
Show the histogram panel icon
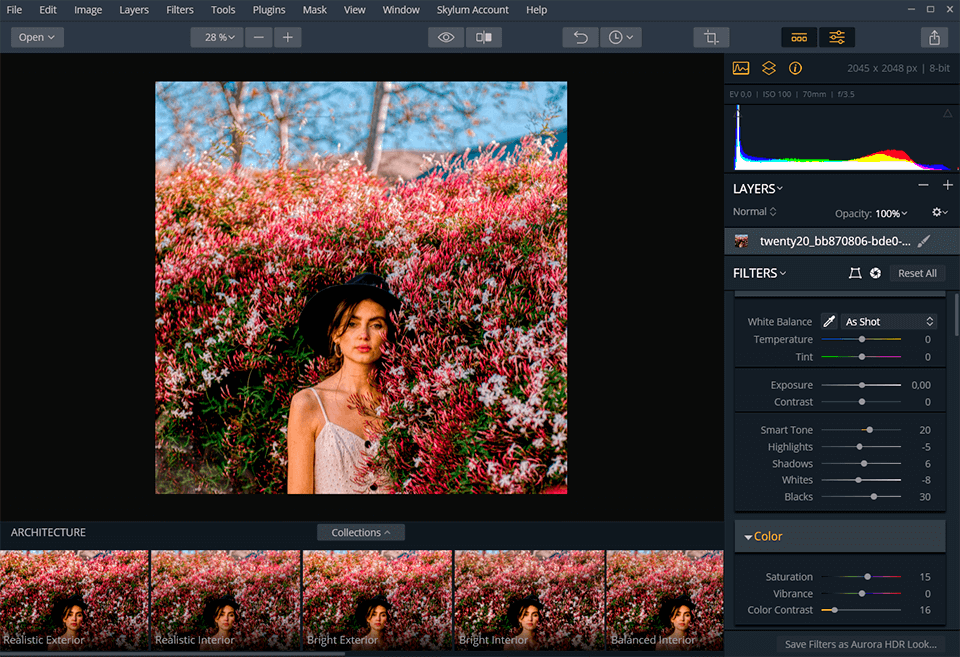pos(741,69)
